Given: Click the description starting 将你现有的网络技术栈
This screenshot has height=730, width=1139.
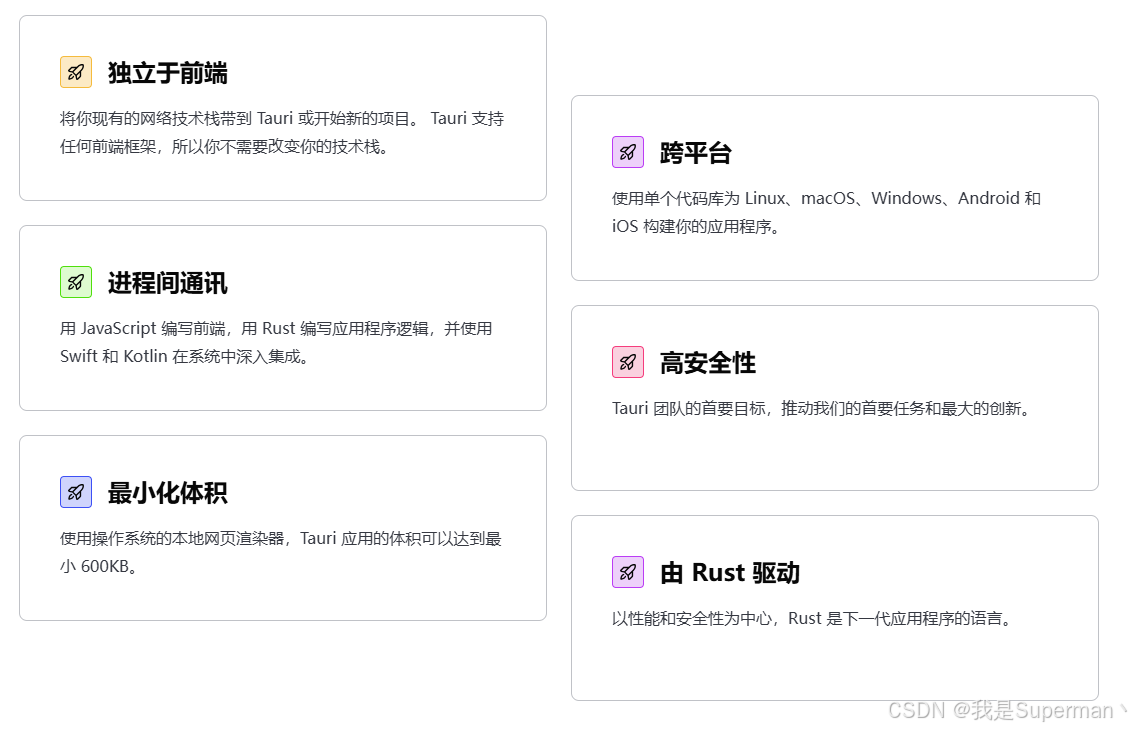Looking at the screenshot, I should click(282, 132).
